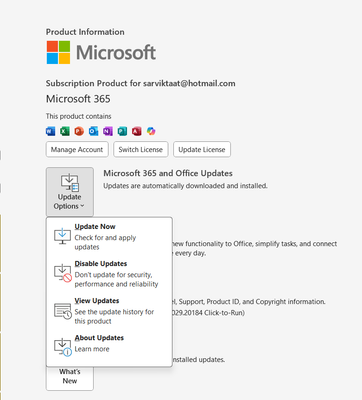
Task: Click the Access app icon
Action: [x=136, y=131]
